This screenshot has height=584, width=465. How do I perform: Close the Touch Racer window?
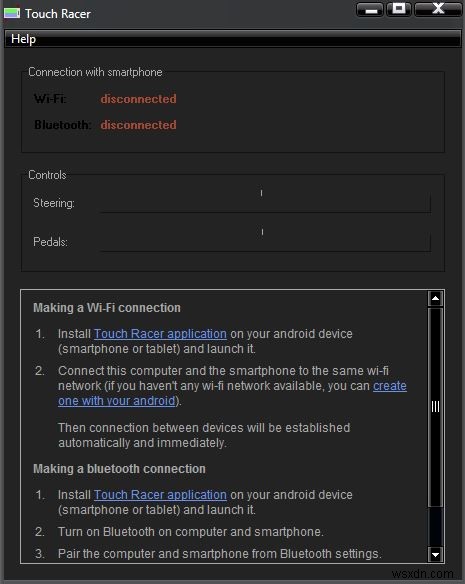pyautogui.click(x=438, y=9)
